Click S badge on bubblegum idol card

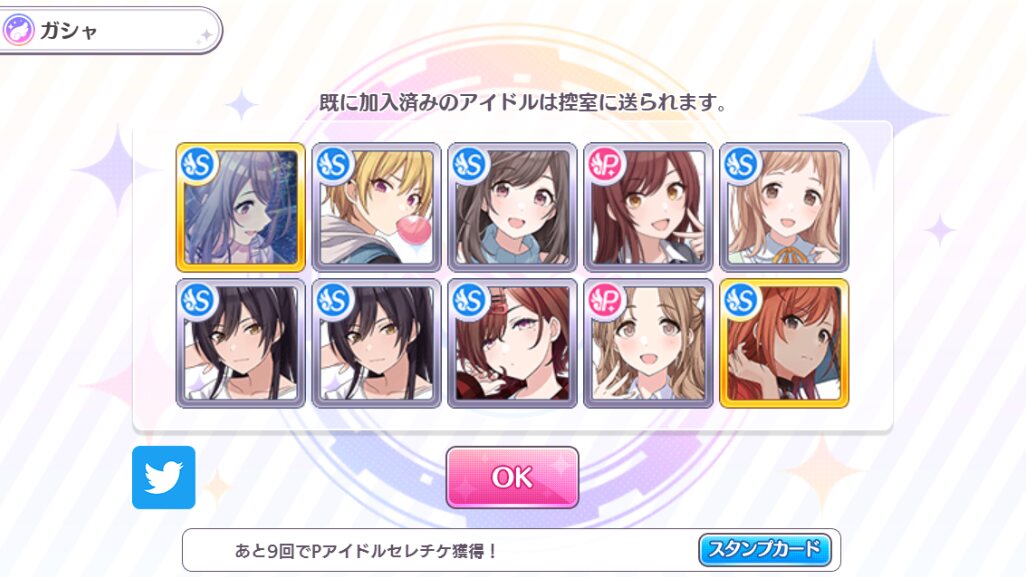point(334,164)
